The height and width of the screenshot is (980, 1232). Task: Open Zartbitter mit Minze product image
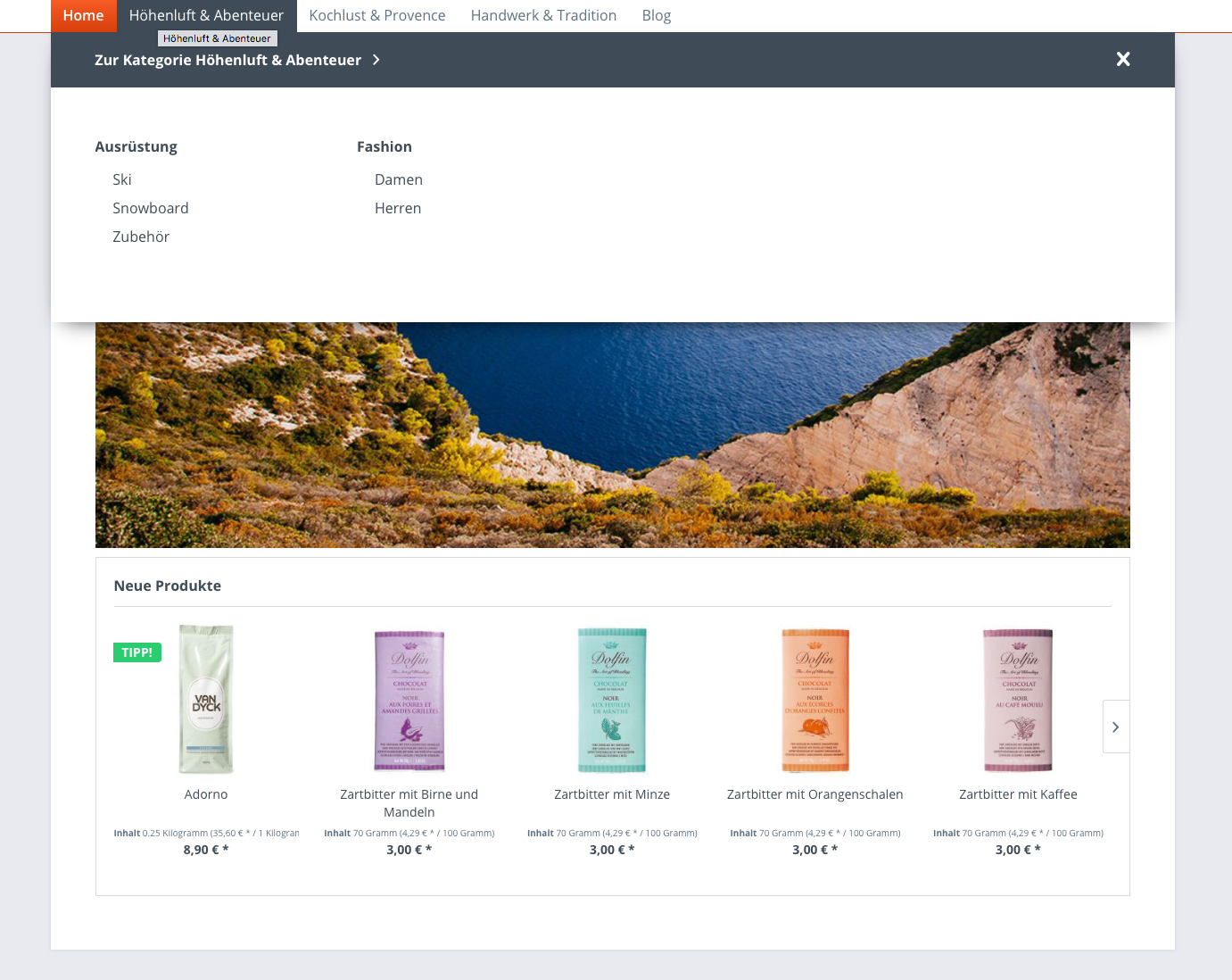[612, 701]
